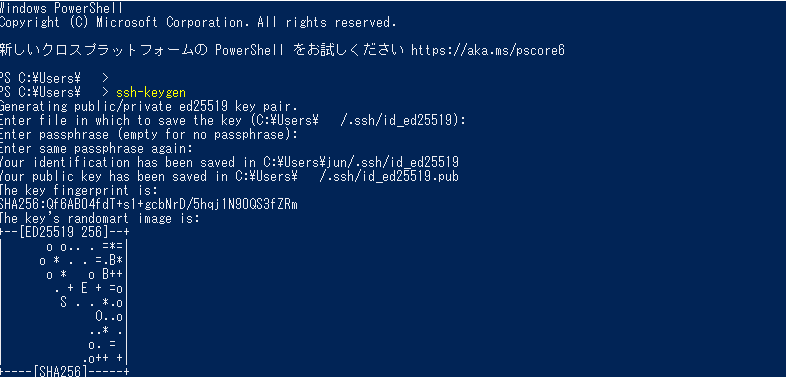Click the yellow ssh-keygen command
The width and height of the screenshot is (786, 377).
point(151,93)
